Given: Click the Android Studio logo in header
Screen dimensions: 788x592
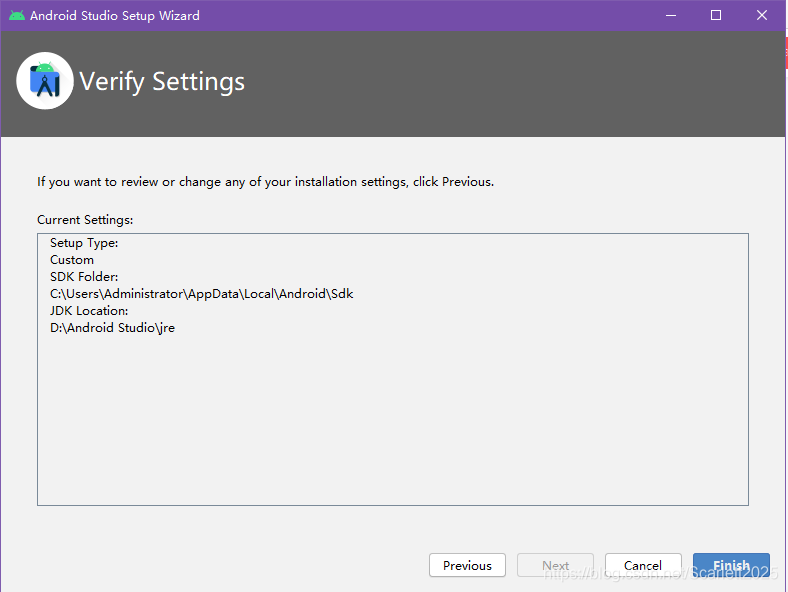Looking at the screenshot, I should coord(45,81).
